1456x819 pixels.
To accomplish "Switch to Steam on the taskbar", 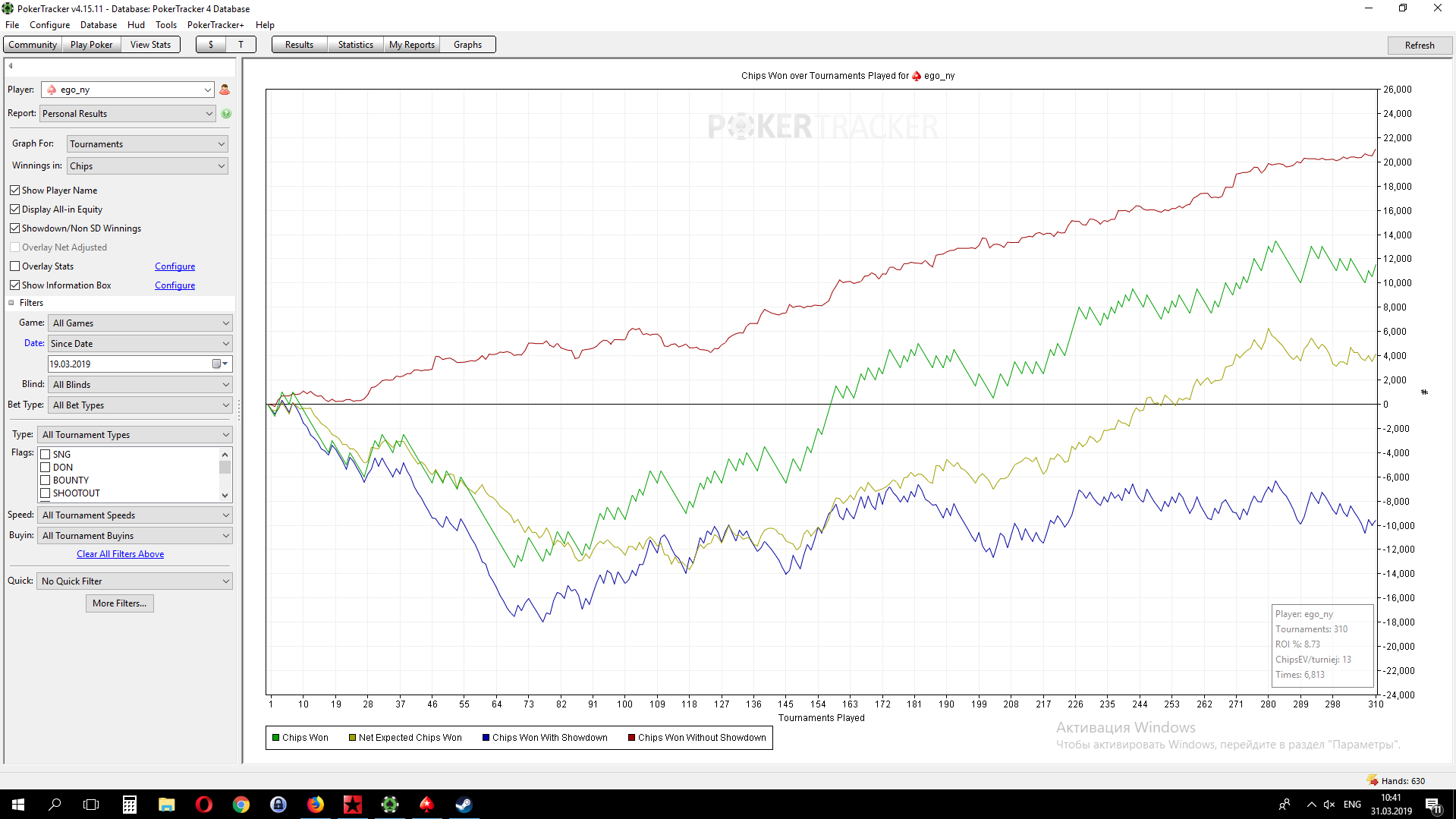I will coord(464,805).
